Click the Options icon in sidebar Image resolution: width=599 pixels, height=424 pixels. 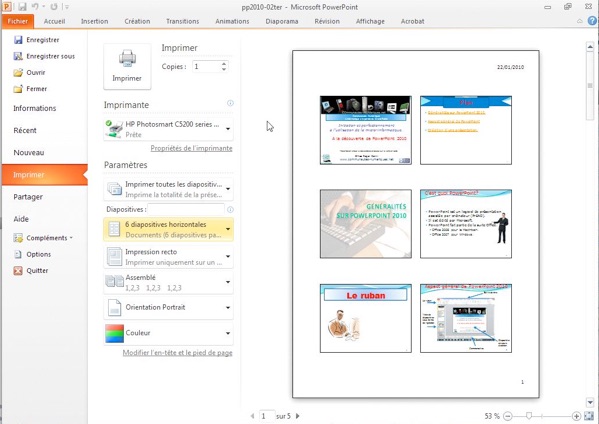click(18, 254)
